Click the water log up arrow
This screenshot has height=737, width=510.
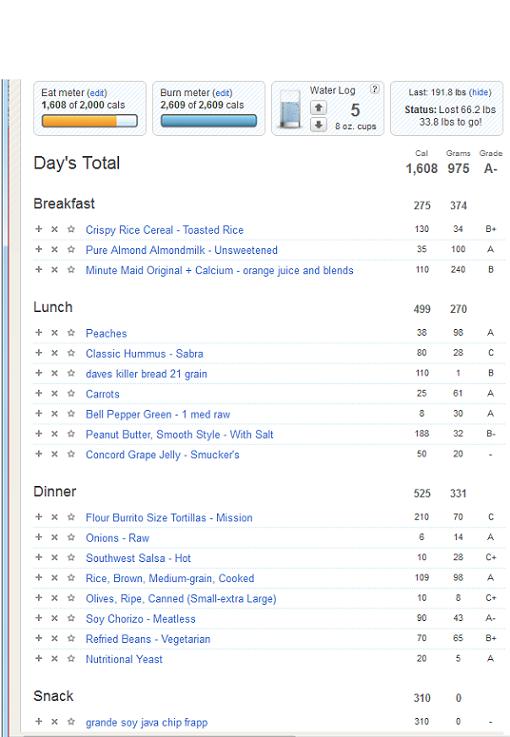pos(318,108)
